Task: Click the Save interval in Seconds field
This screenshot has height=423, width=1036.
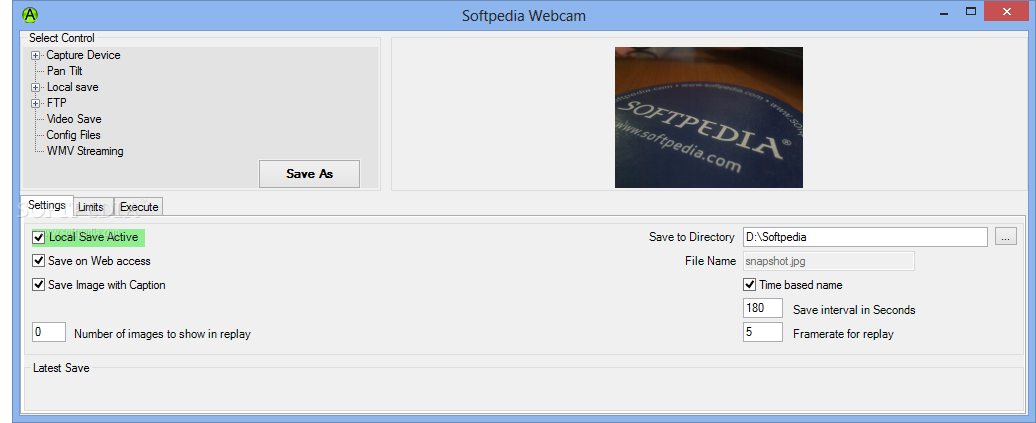Action: coord(762,309)
